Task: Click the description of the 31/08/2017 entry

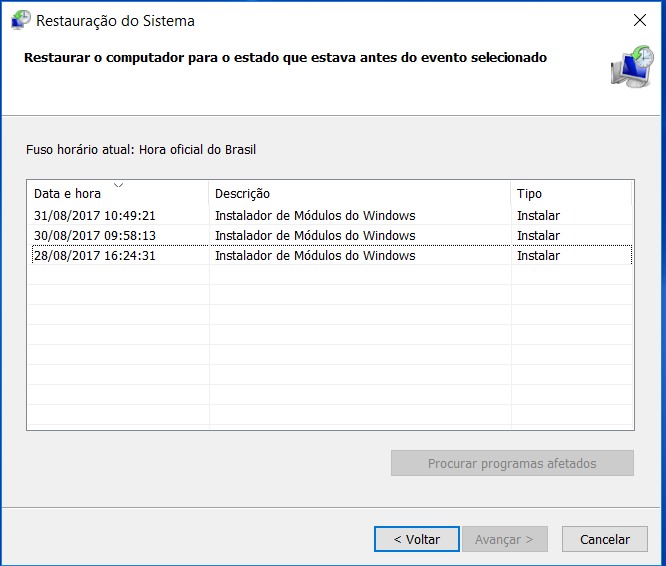Action: coord(315,216)
